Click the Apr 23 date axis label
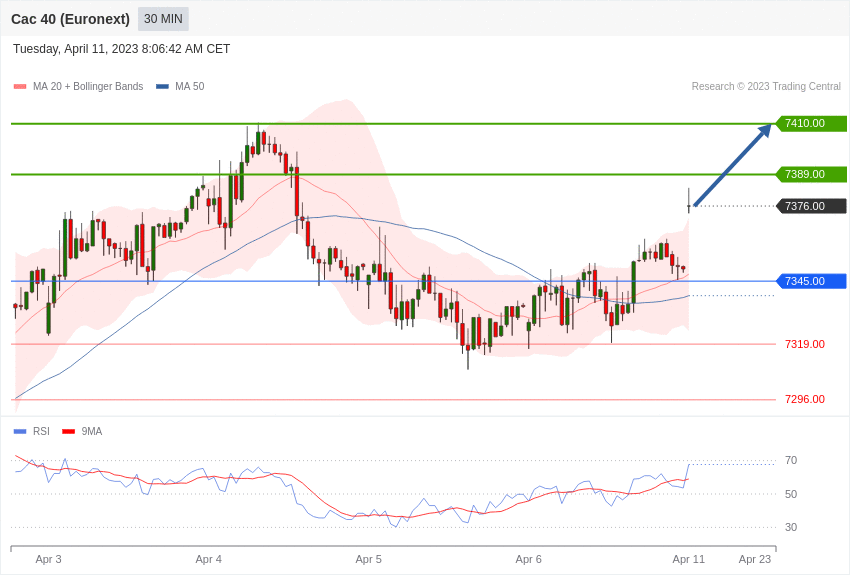The width and height of the screenshot is (850, 576). coord(755,559)
